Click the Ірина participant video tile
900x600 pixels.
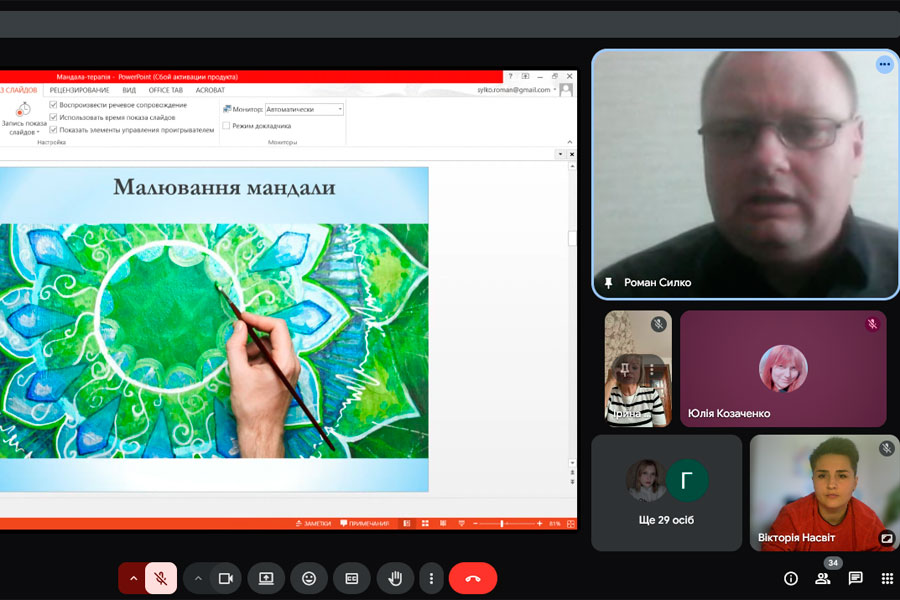tap(638, 369)
